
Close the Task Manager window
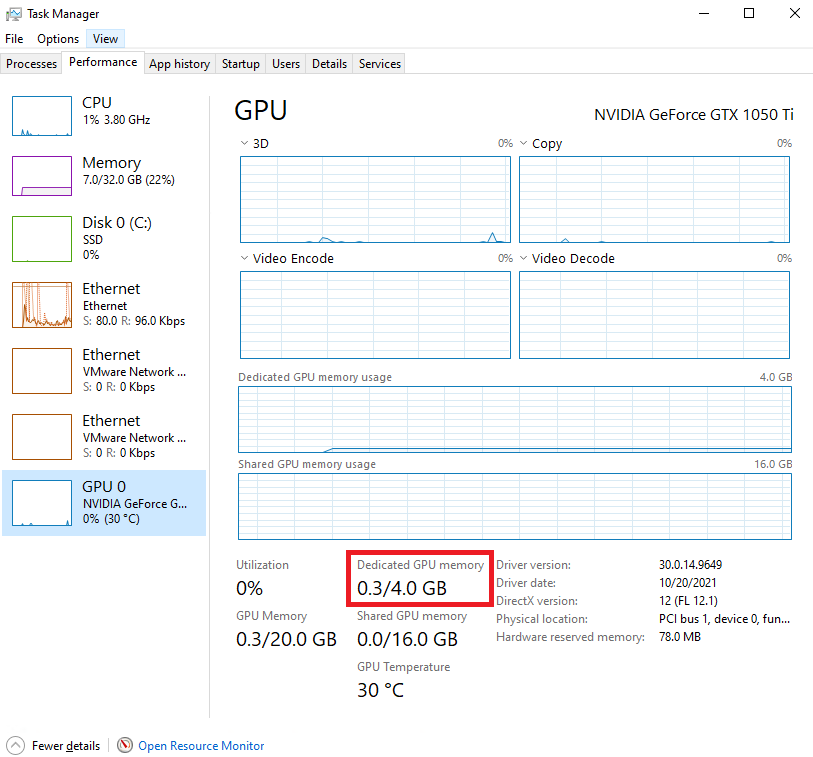click(x=794, y=13)
